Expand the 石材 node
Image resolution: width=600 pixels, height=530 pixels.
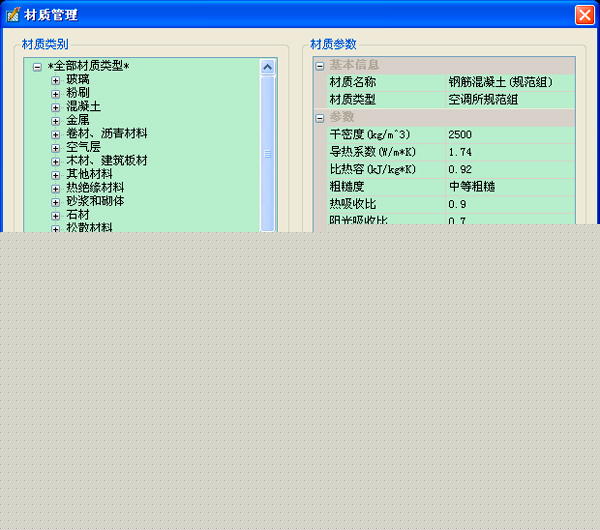coord(55,216)
